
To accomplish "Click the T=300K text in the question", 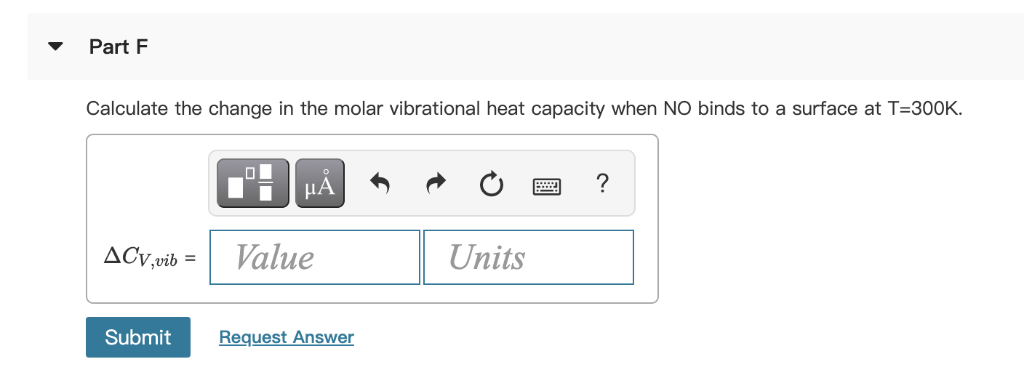I will pyautogui.click(x=926, y=108).
